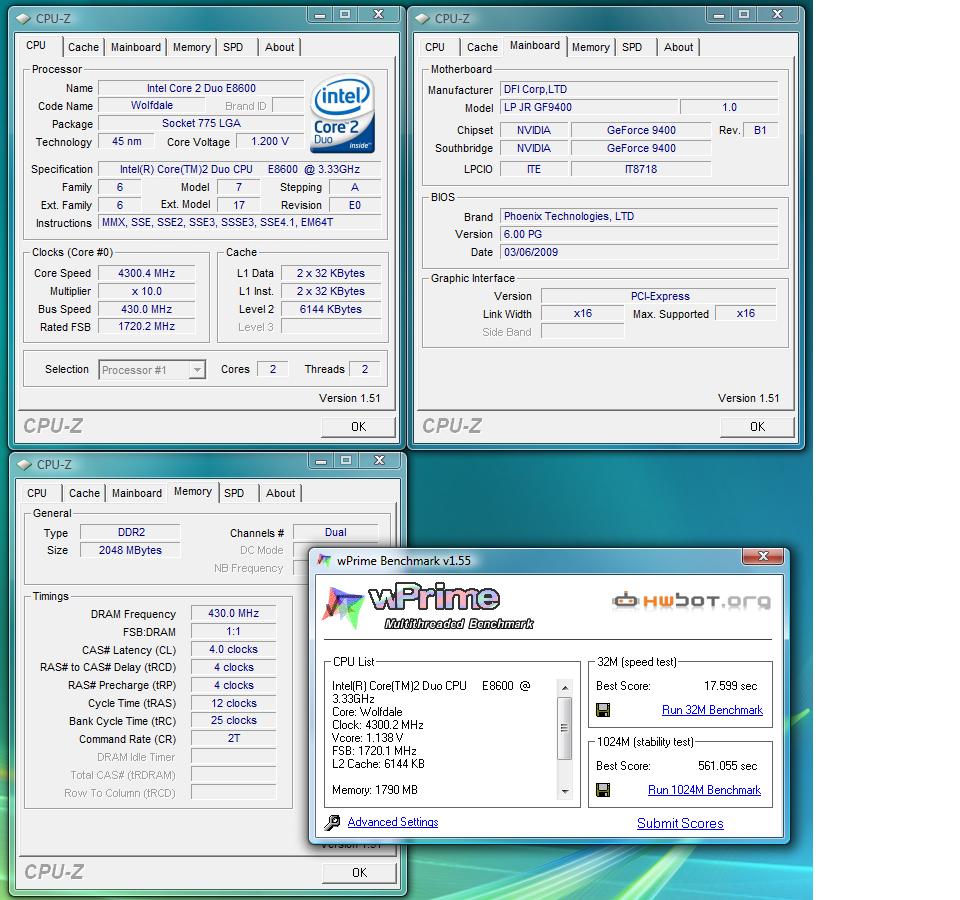Open About tab in Mainboard window
The width and height of the screenshot is (960, 900).
(x=679, y=47)
